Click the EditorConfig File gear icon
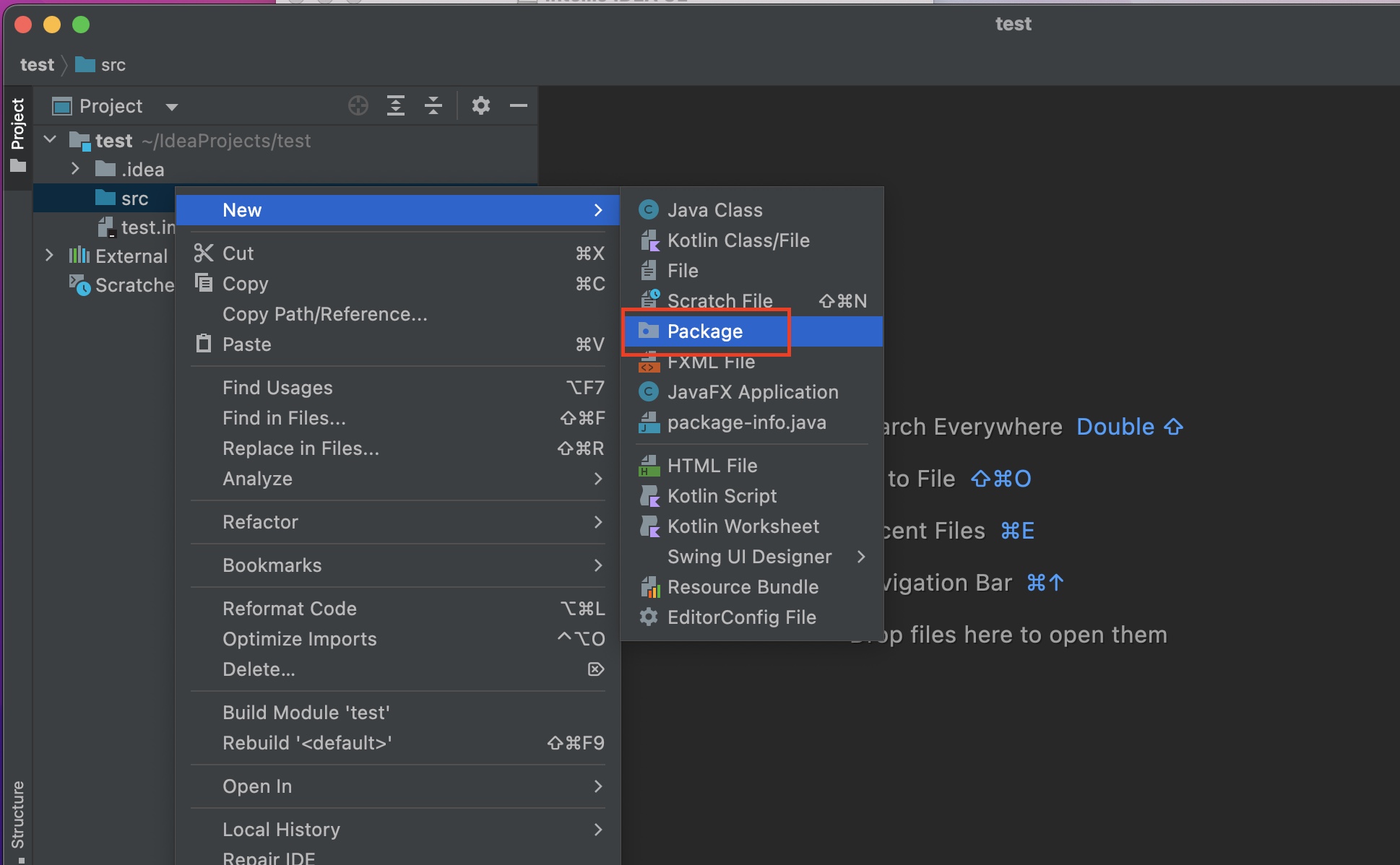 click(649, 617)
